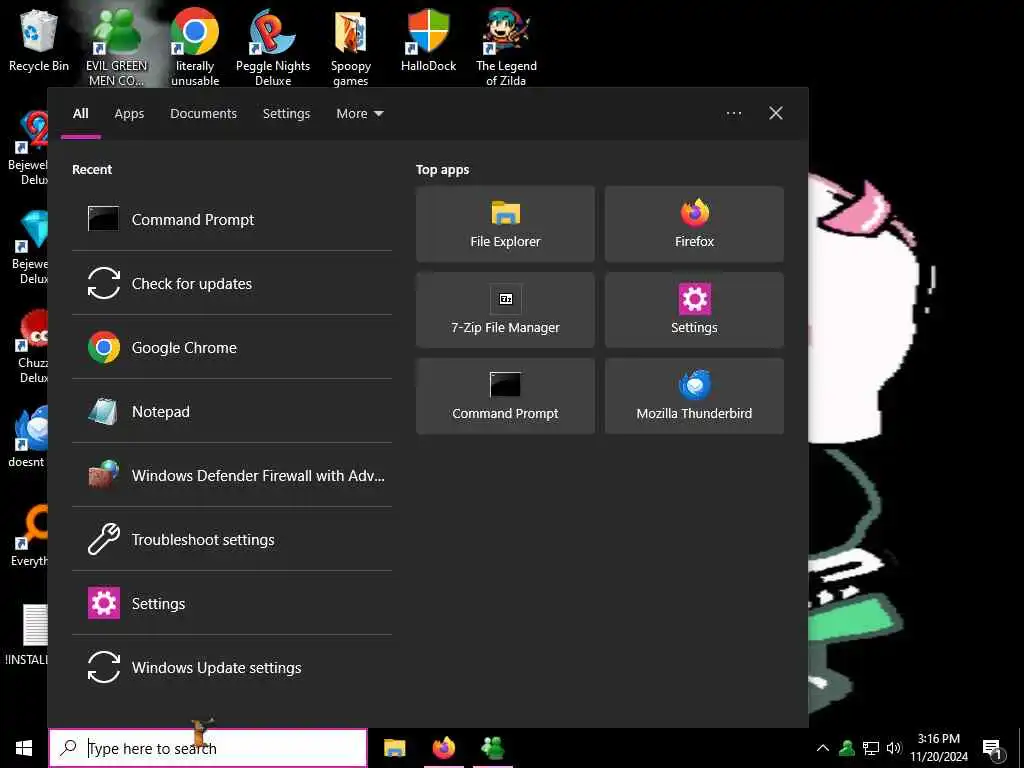Select The Legend of Zilda shortcut
The image size is (1024, 768).
506,47
